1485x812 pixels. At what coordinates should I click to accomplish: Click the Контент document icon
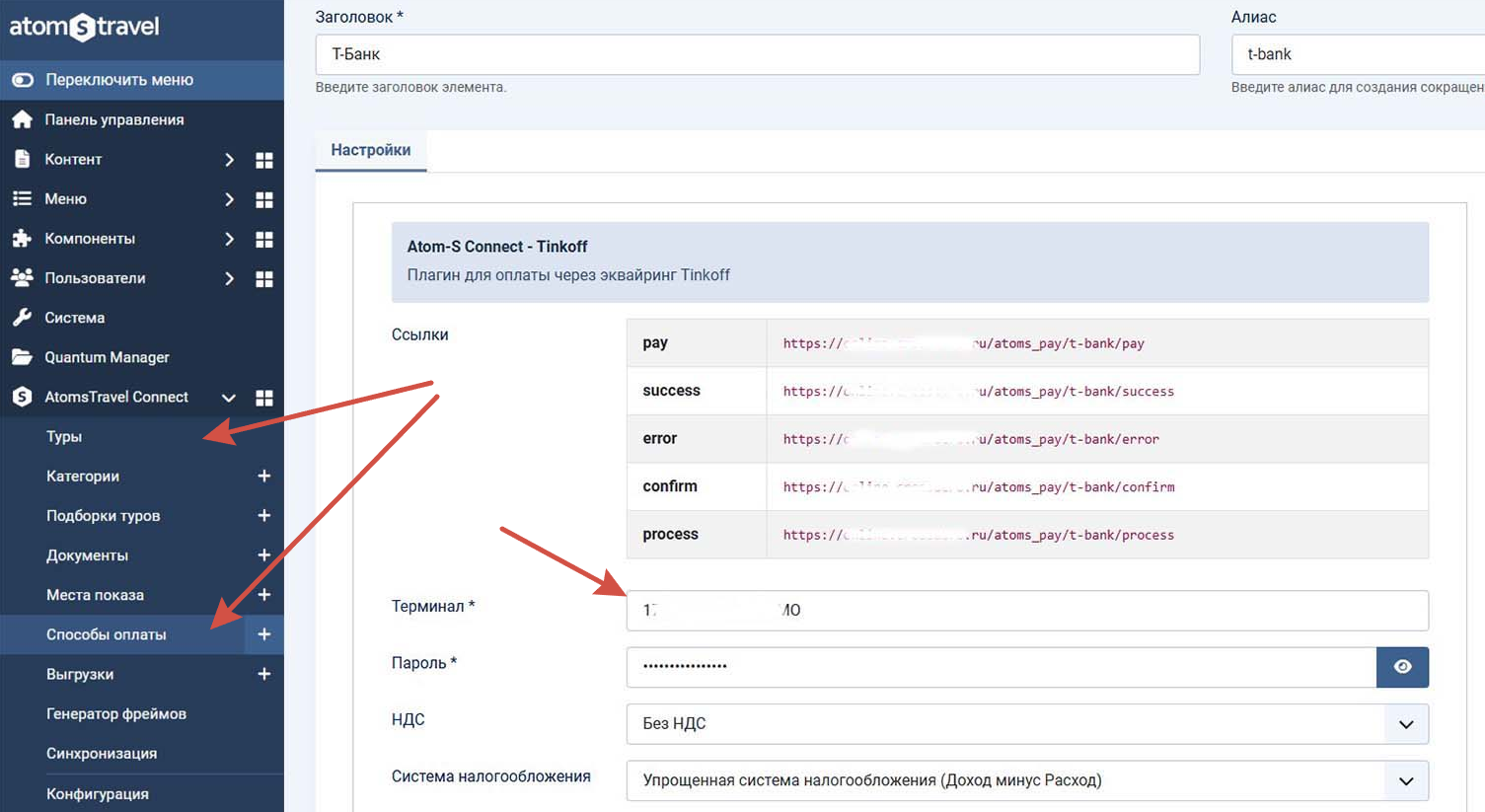tap(22, 159)
